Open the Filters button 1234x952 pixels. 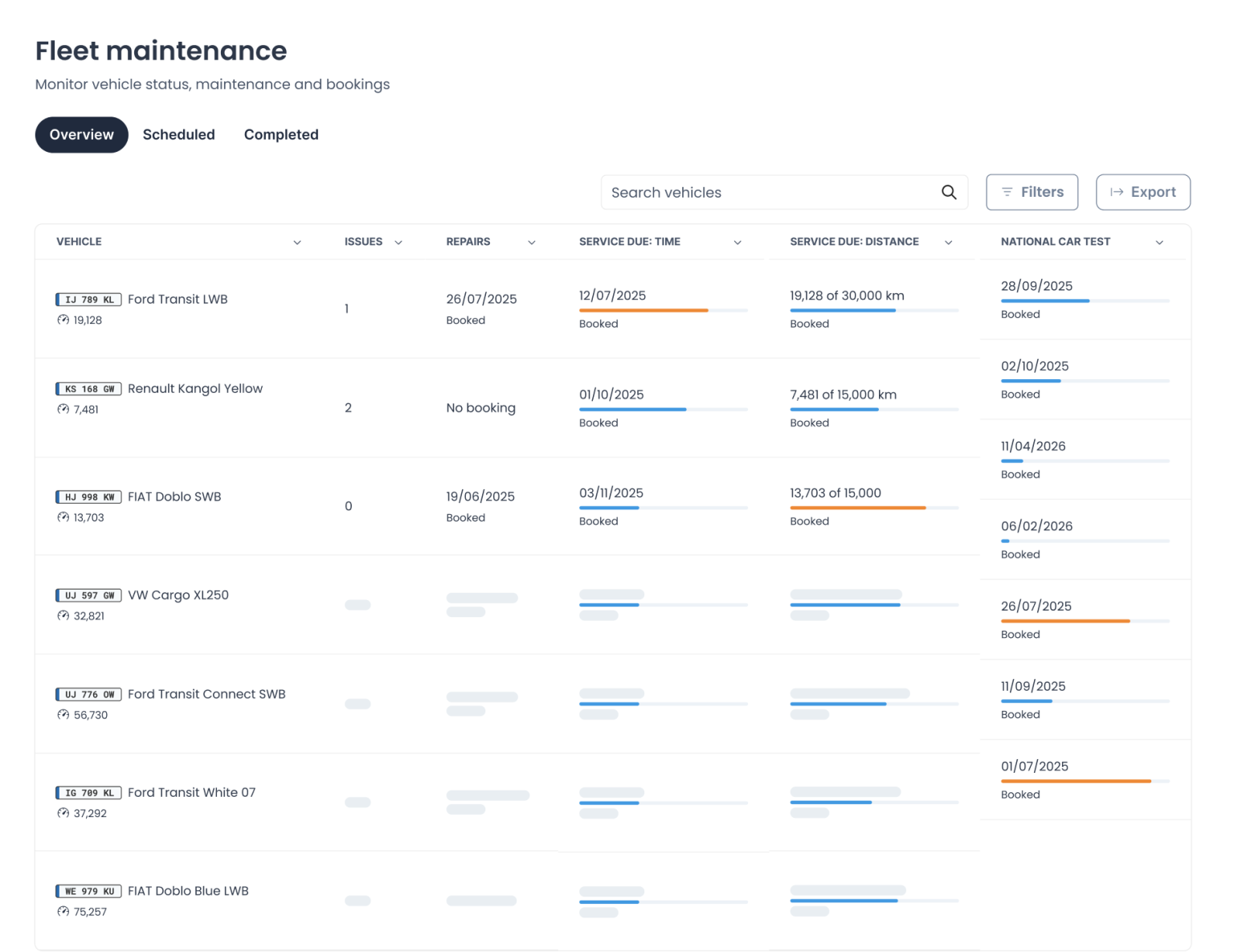[x=1032, y=193]
